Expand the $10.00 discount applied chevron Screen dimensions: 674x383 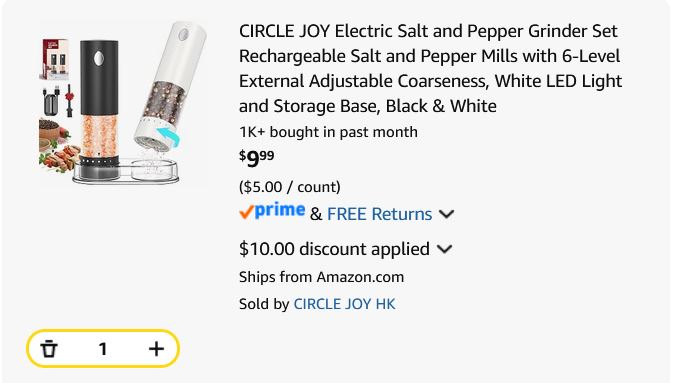click(444, 249)
